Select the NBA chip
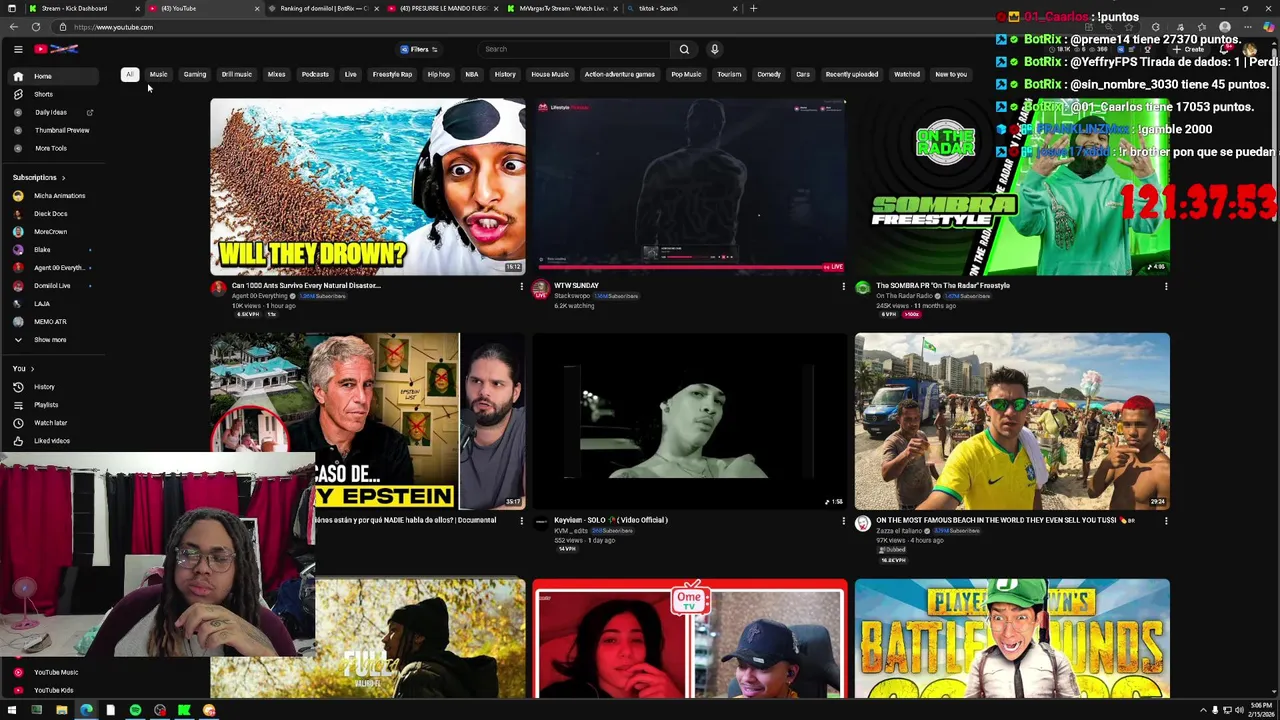This screenshot has height=720, width=1280. pos(472,74)
